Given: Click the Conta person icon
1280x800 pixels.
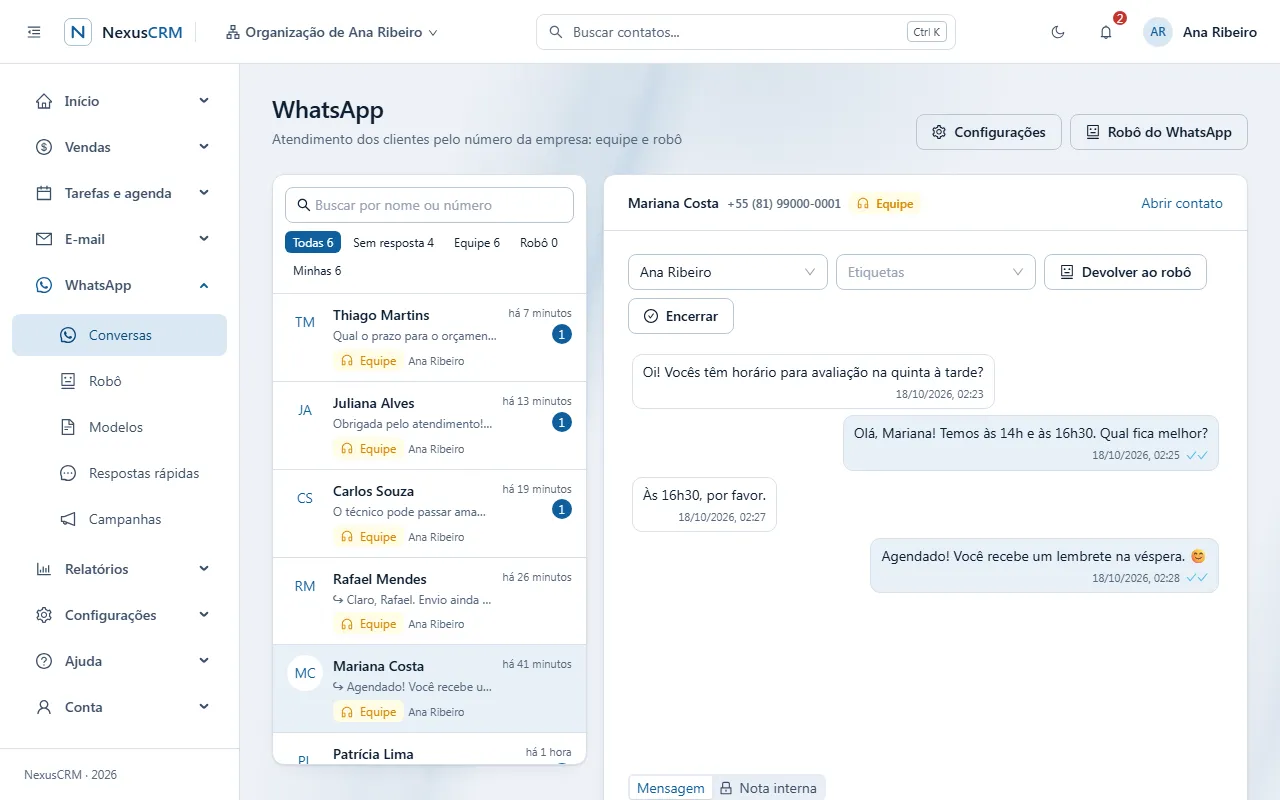Looking at the screenshot, I should point(44,707).
